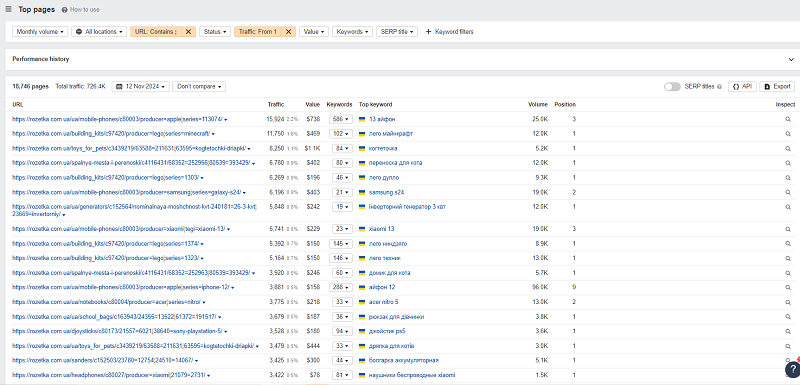The height and width of the screenshot is (385, 800).
Task: Open the 12 Nov 2024 date picker
Action: [140, 87]
